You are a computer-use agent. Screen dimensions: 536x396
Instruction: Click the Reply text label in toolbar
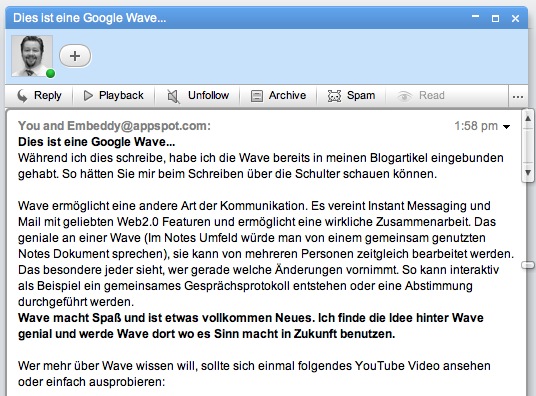[48, 95]
